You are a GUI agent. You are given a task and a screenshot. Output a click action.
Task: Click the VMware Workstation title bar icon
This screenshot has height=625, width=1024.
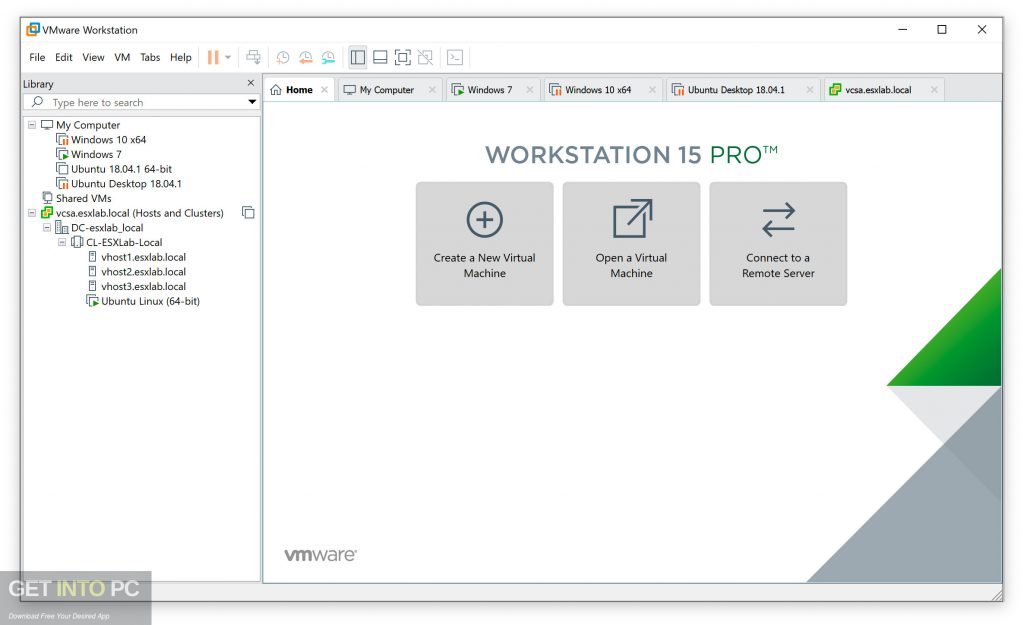(x=33, y=29)
